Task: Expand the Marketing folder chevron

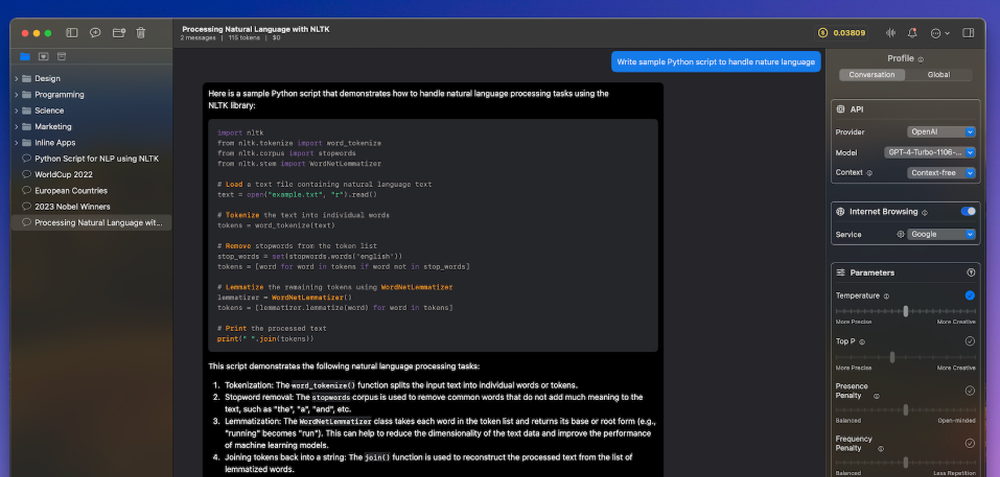Action: [16, 126]
